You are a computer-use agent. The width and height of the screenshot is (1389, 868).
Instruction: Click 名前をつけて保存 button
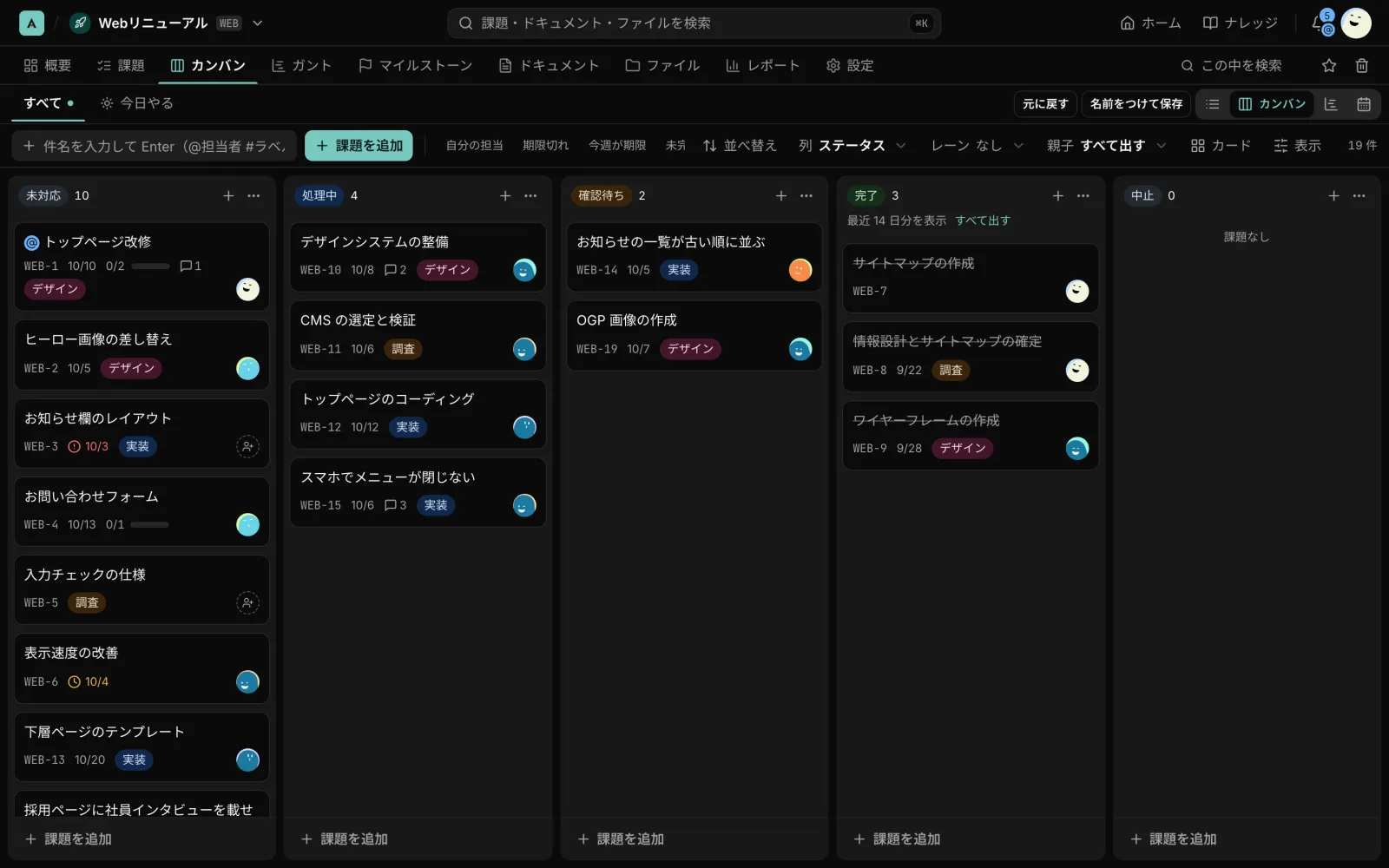point(1136,104)
